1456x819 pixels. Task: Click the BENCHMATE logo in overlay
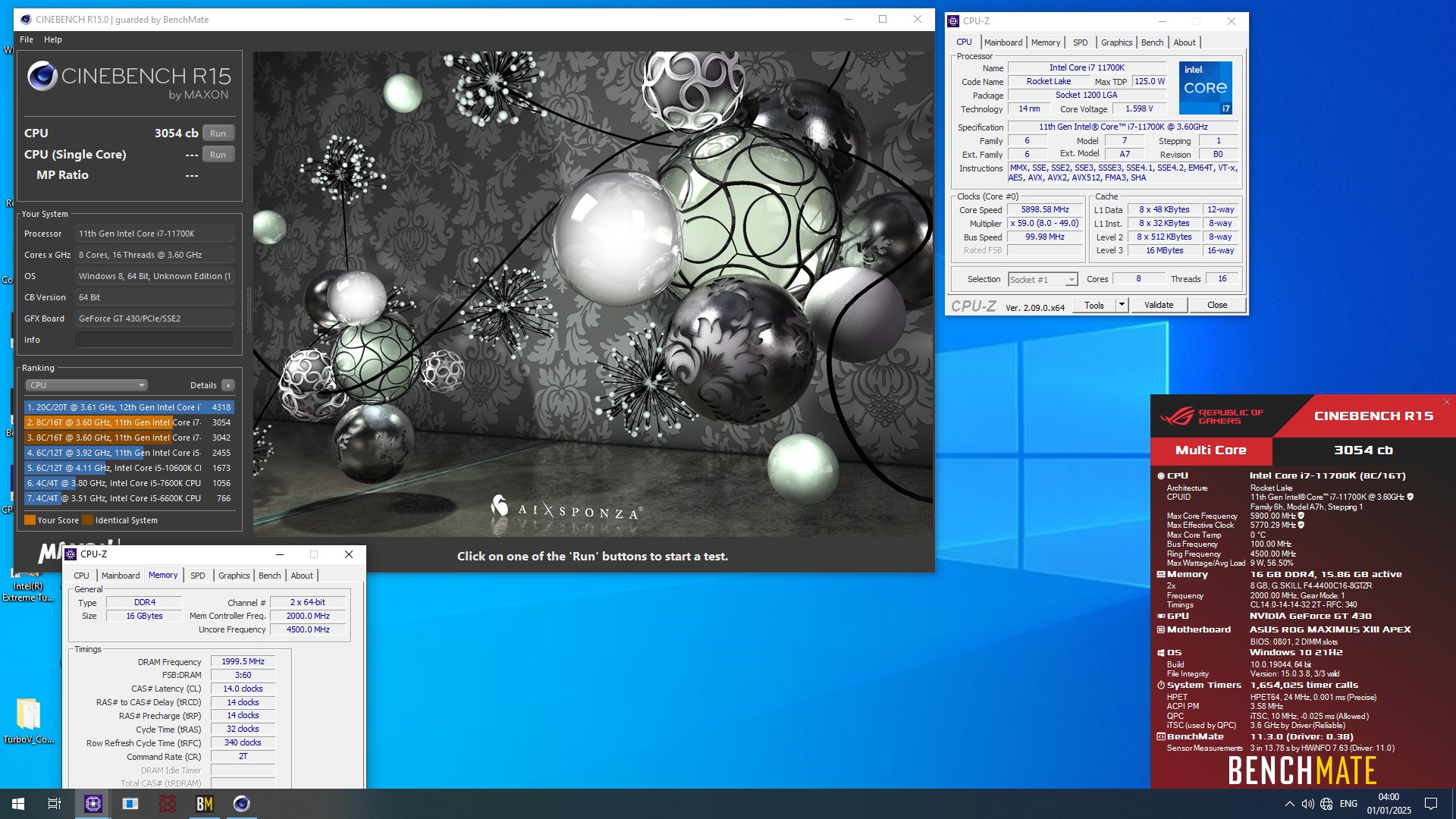point(1302,770)
